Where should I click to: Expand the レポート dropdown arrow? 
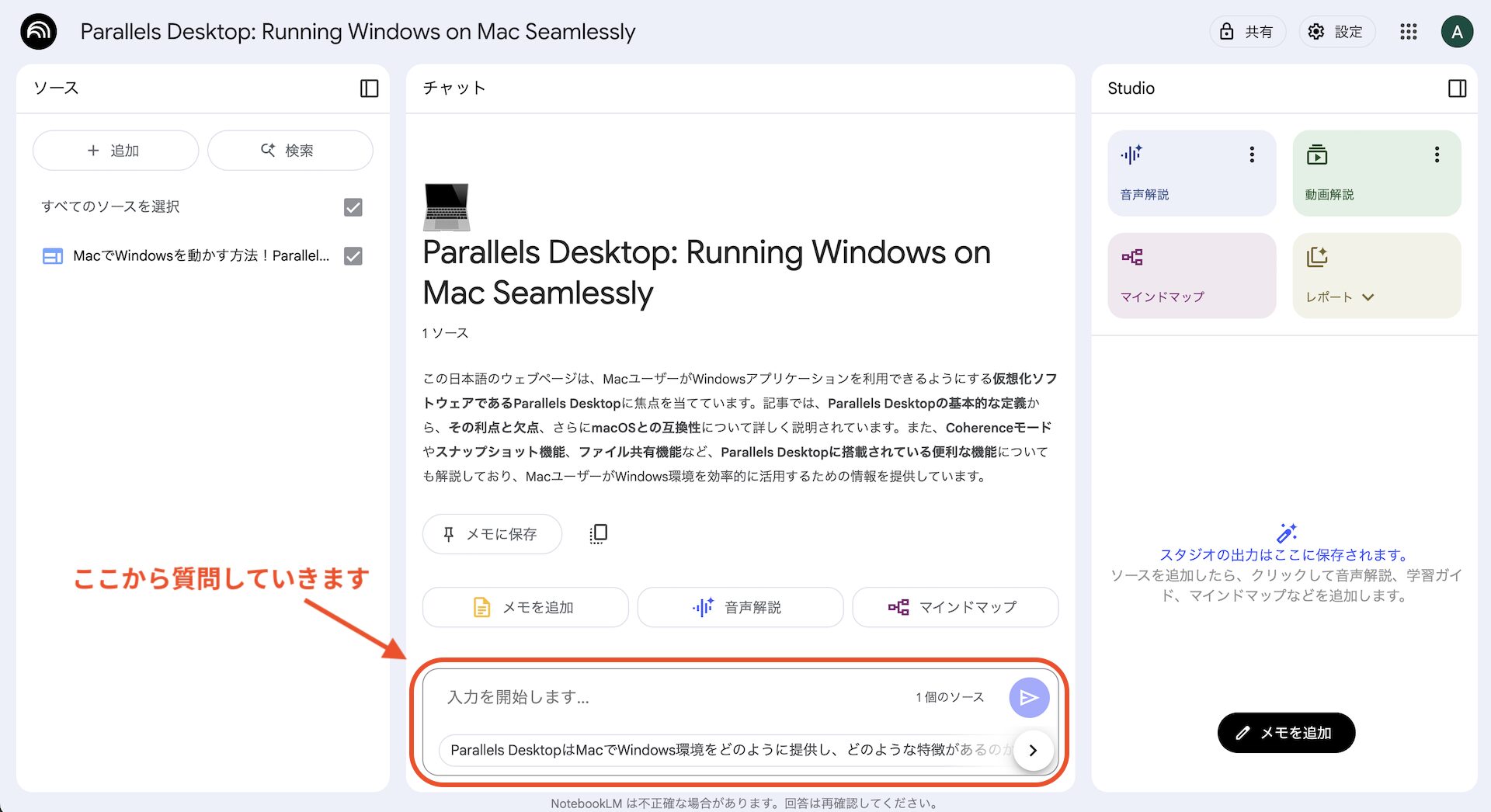1368,297
